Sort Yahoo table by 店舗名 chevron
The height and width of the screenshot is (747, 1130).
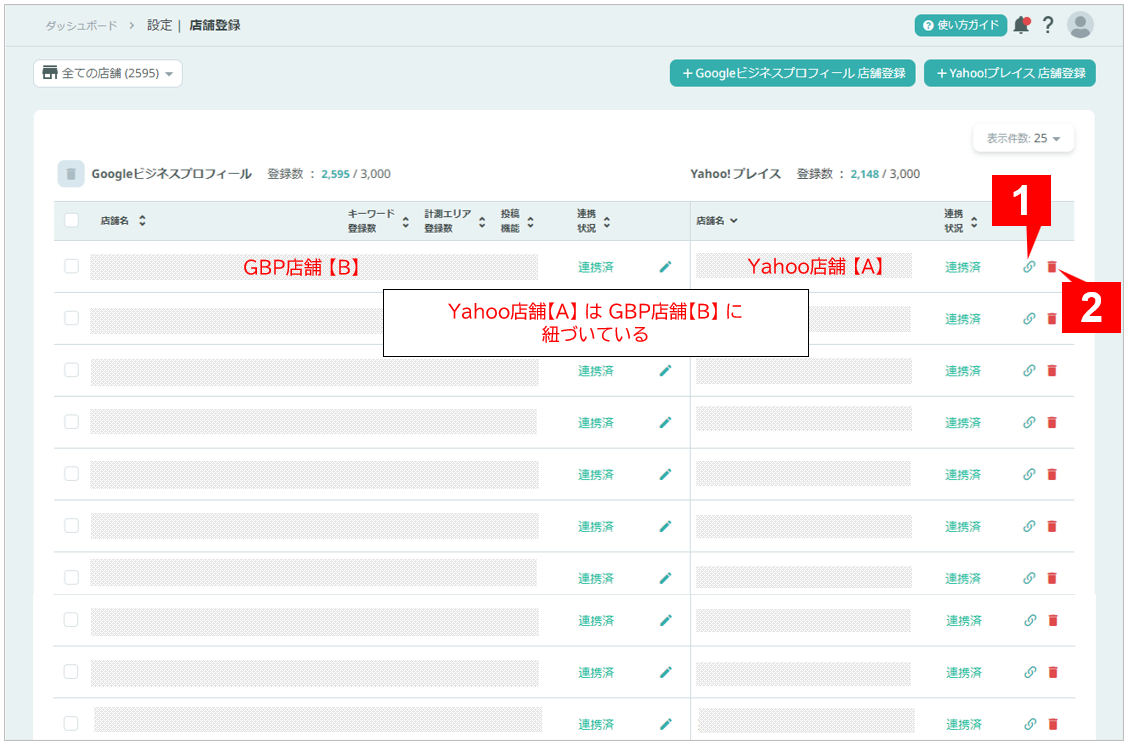[734, 220]
